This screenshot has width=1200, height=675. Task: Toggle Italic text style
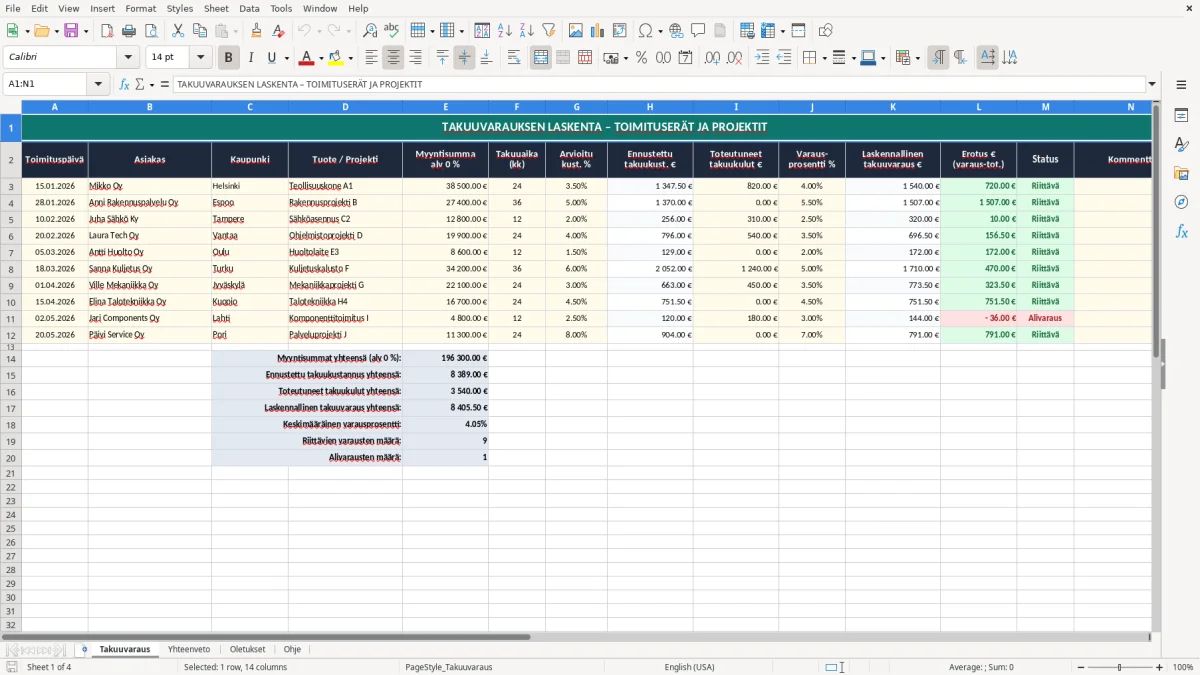click(250, 58)
